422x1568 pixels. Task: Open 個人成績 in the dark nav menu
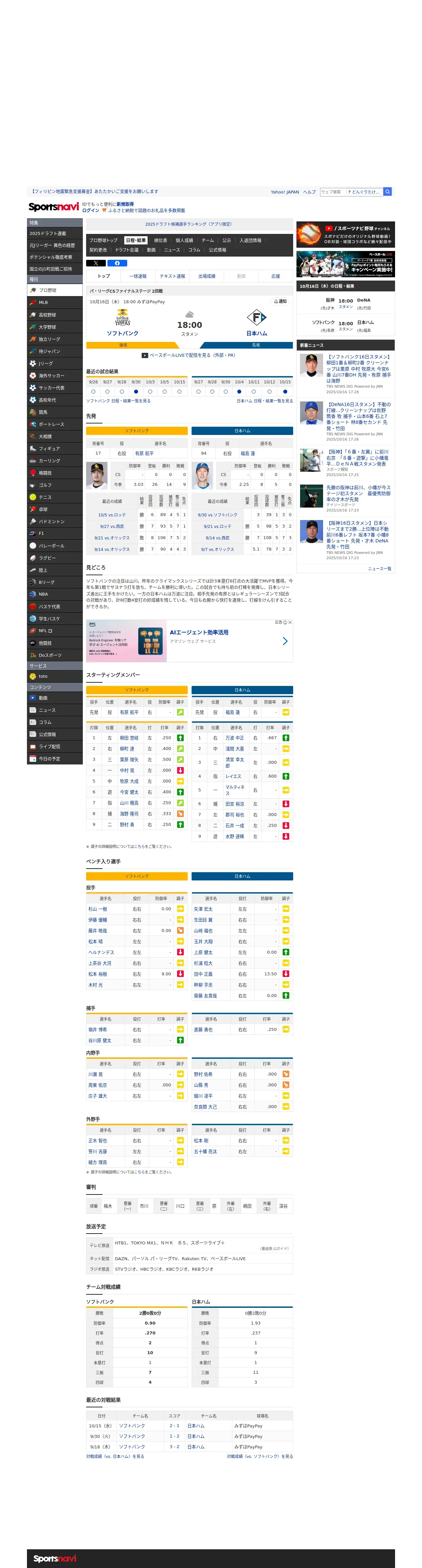click(x=184, y=240)
